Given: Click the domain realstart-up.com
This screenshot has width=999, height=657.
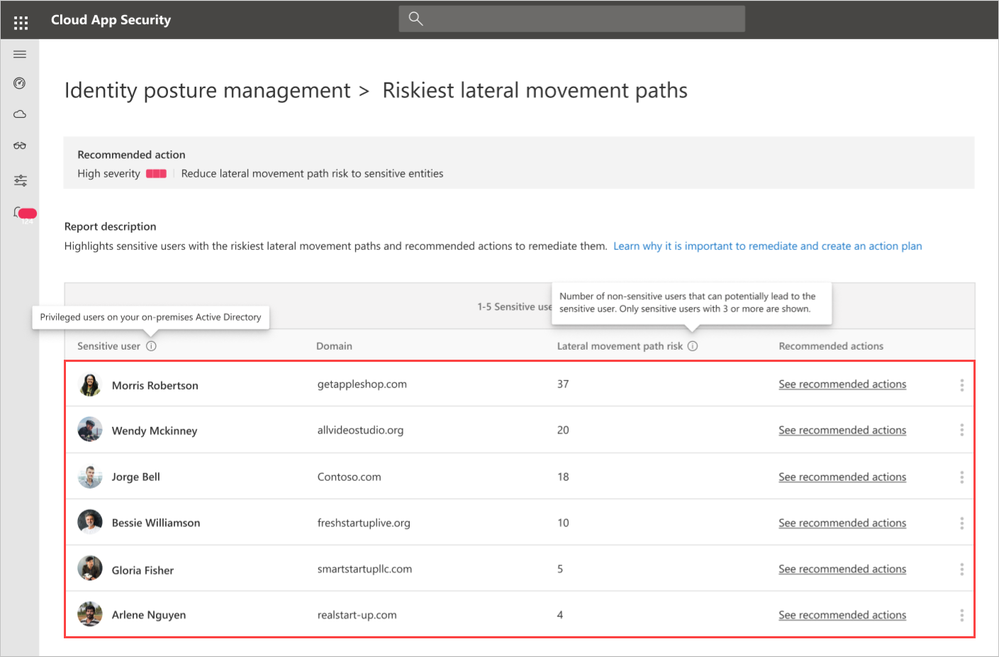Looking at the screenshot, I should [357, 615].
